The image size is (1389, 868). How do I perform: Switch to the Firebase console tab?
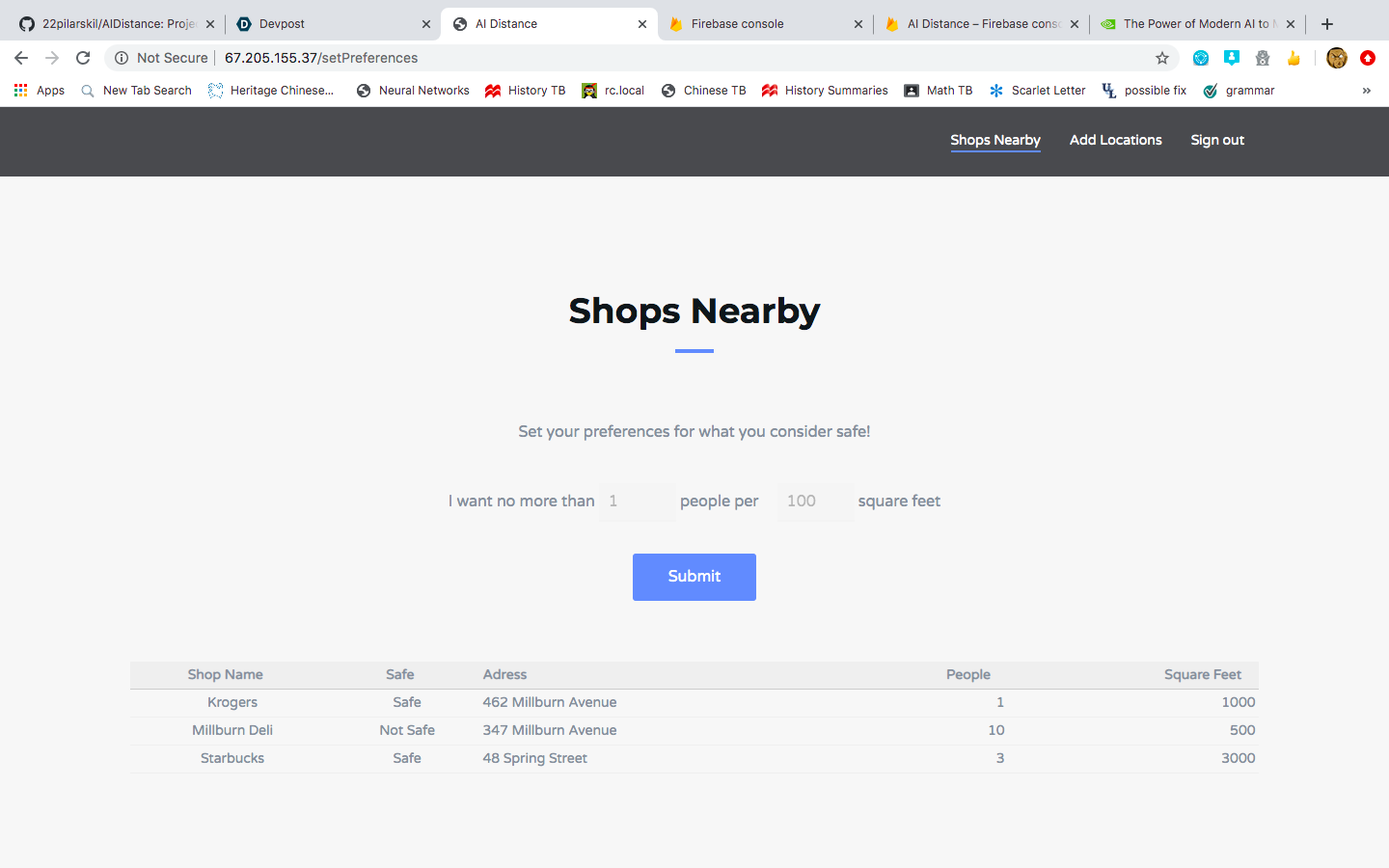[x=765, y=24]
